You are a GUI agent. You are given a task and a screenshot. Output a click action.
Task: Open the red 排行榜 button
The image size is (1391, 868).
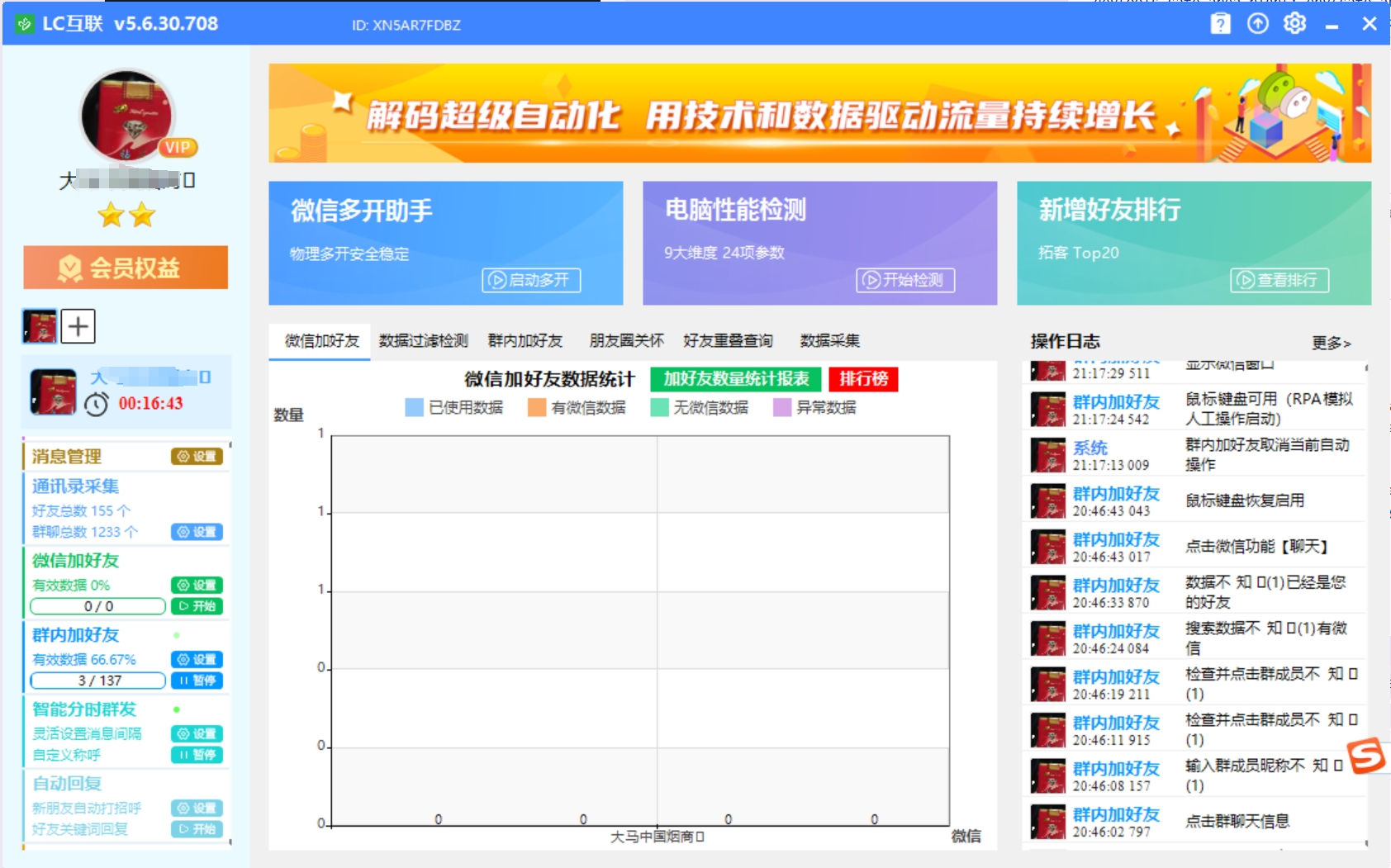point(864,379)
